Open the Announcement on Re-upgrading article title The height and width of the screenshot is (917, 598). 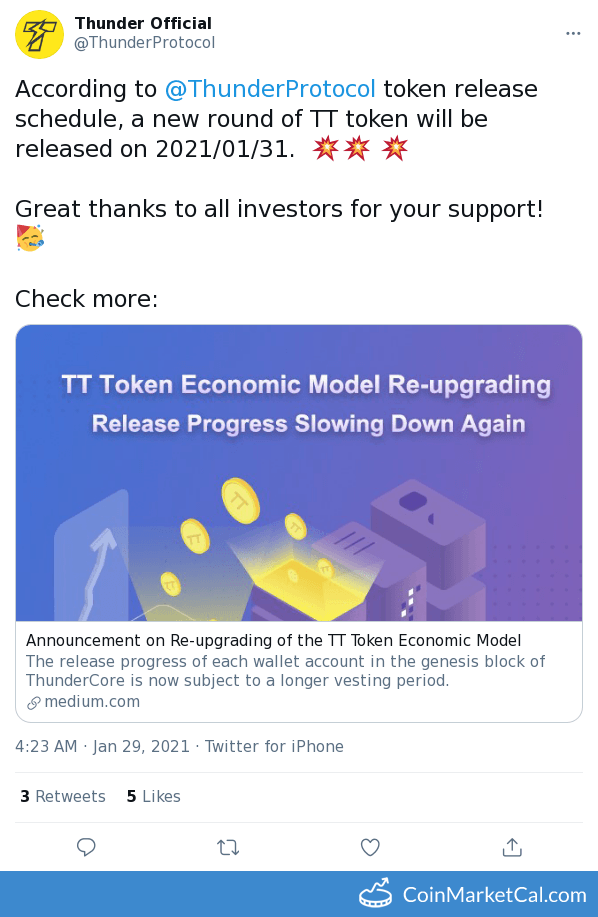click(273, 640)
